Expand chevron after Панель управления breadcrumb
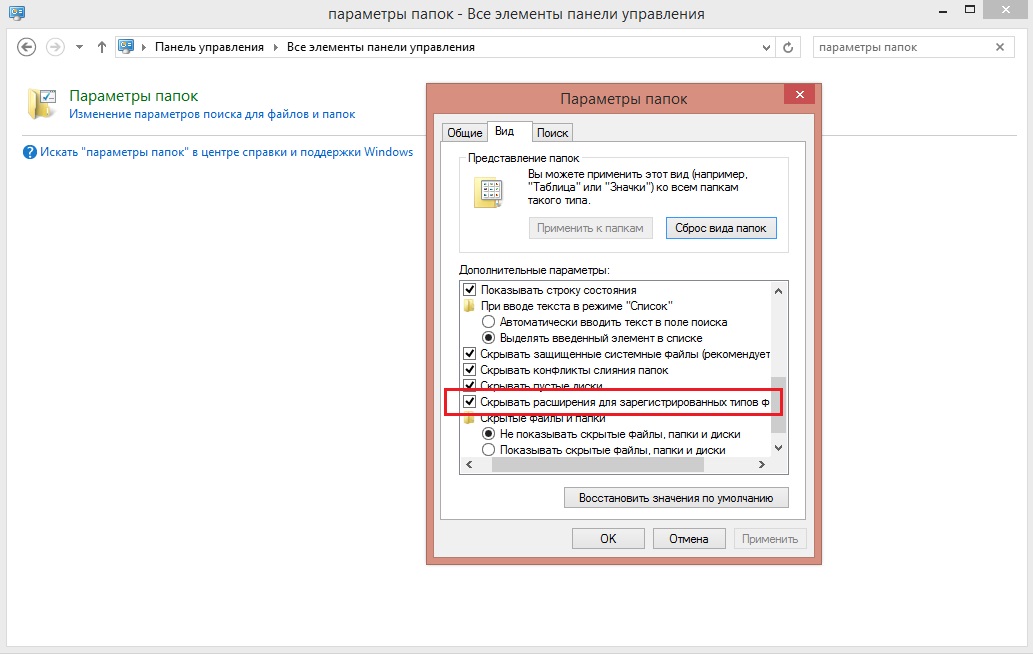 click(275, 47)
